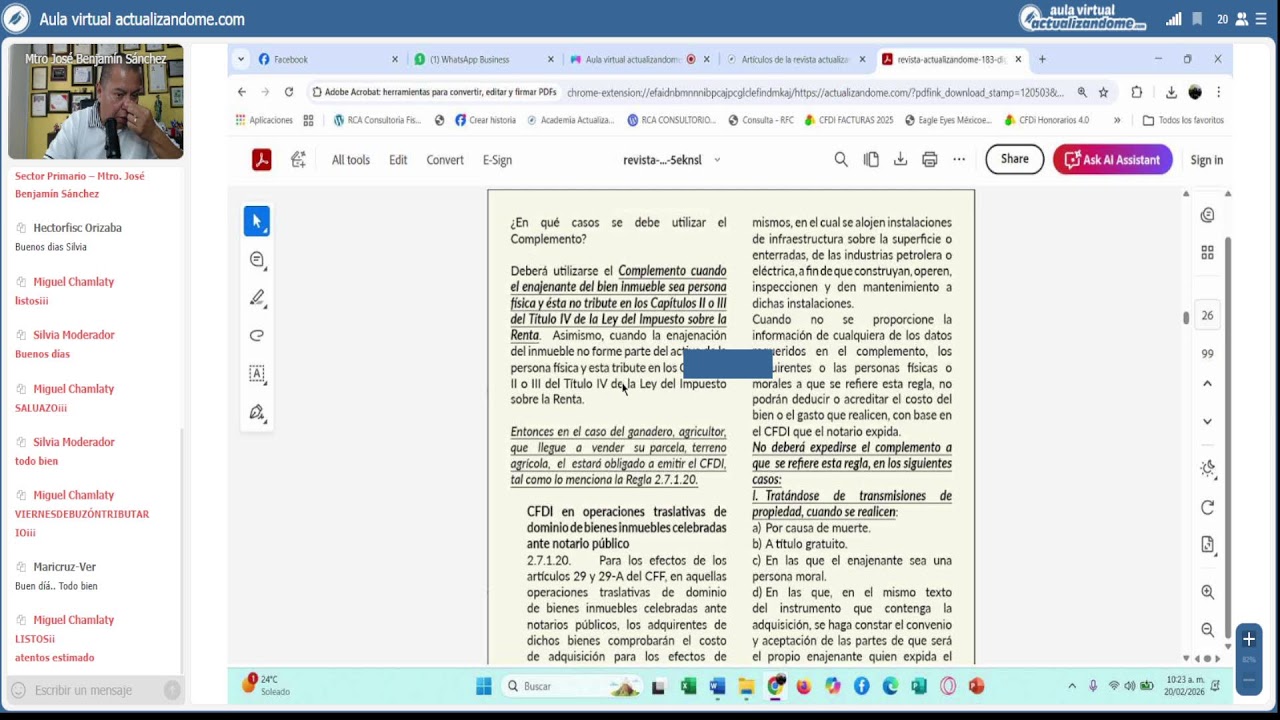The width and height of the screenshot is (1280, 720).
Task: Open the Edit menu in Acrobat
Action: [398, 160]
